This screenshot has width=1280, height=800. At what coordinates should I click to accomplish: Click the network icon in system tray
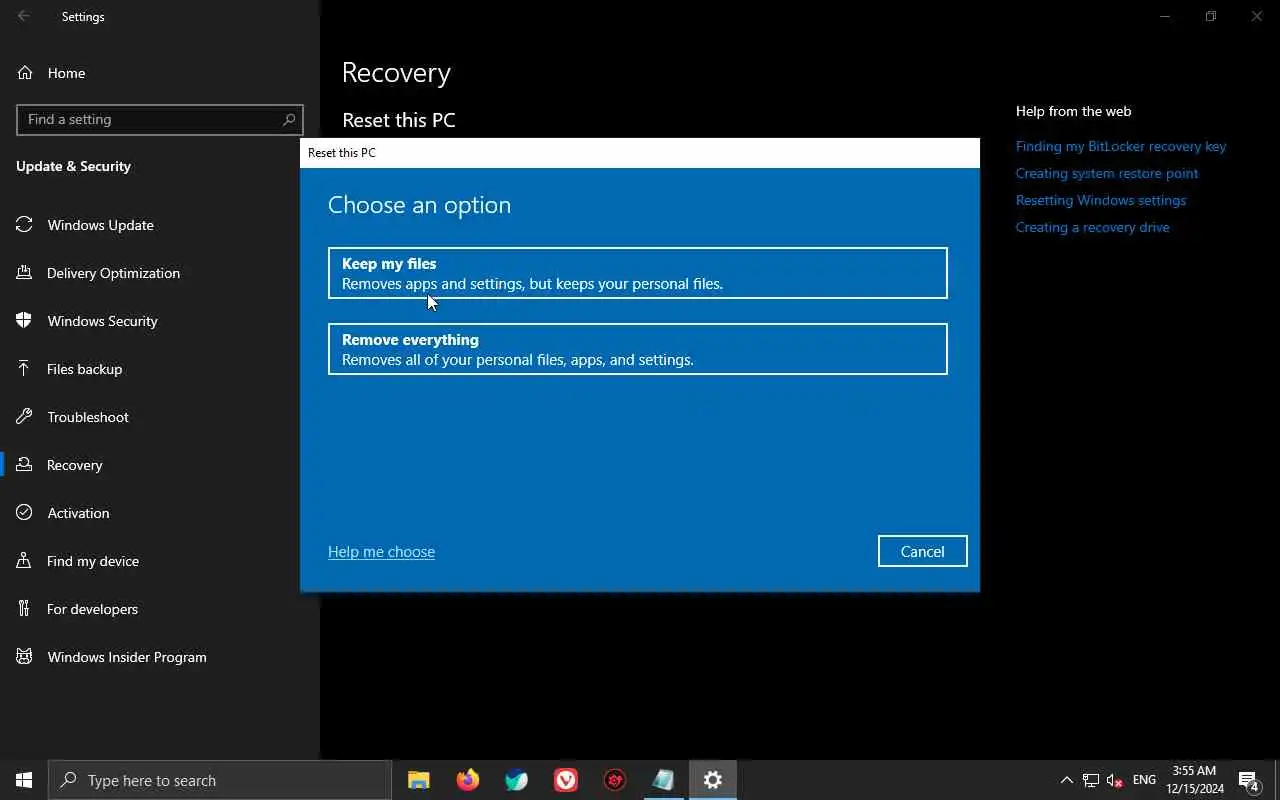point(1091,780)
